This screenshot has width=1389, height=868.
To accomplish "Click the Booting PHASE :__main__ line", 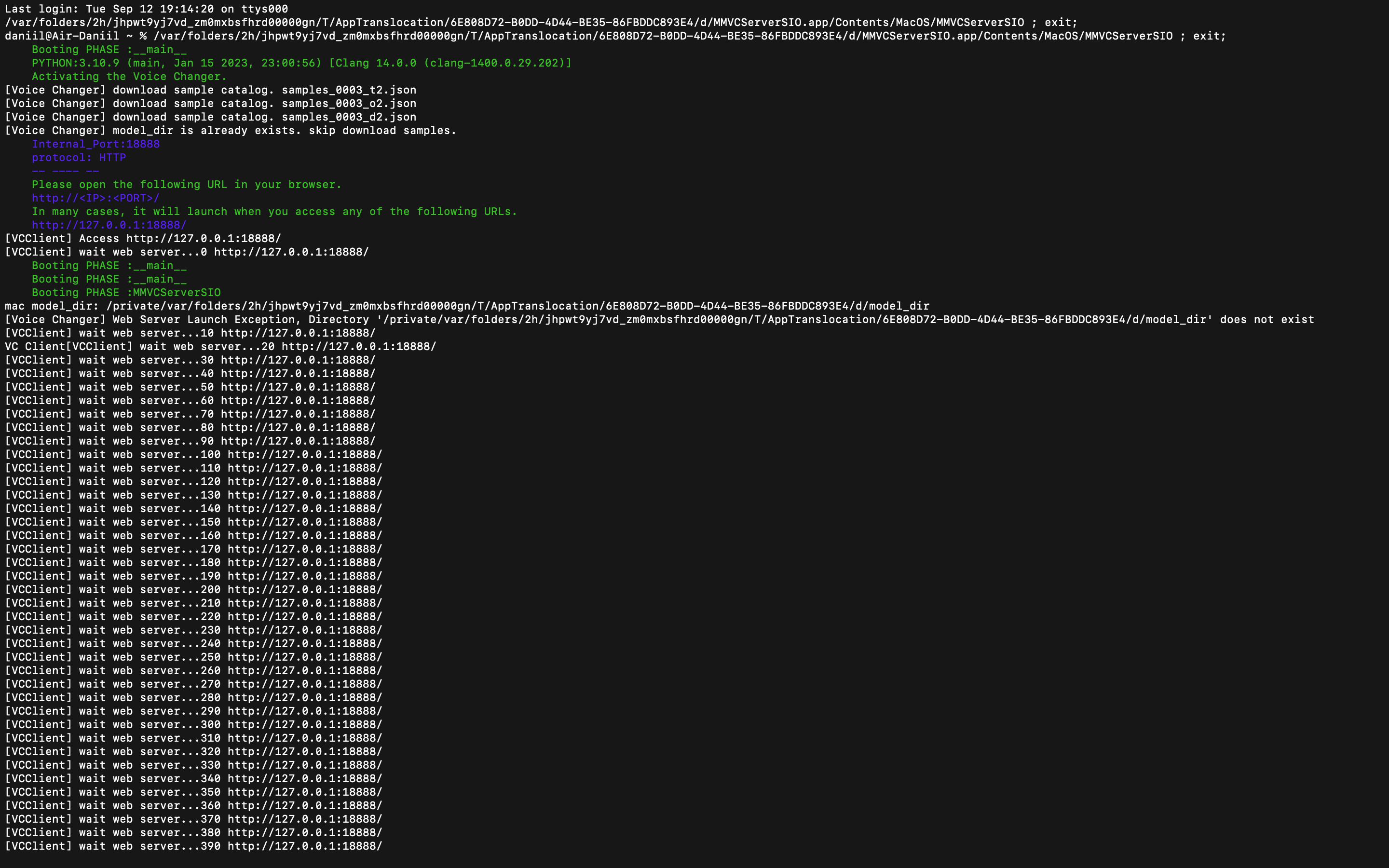I will point(109,49).
